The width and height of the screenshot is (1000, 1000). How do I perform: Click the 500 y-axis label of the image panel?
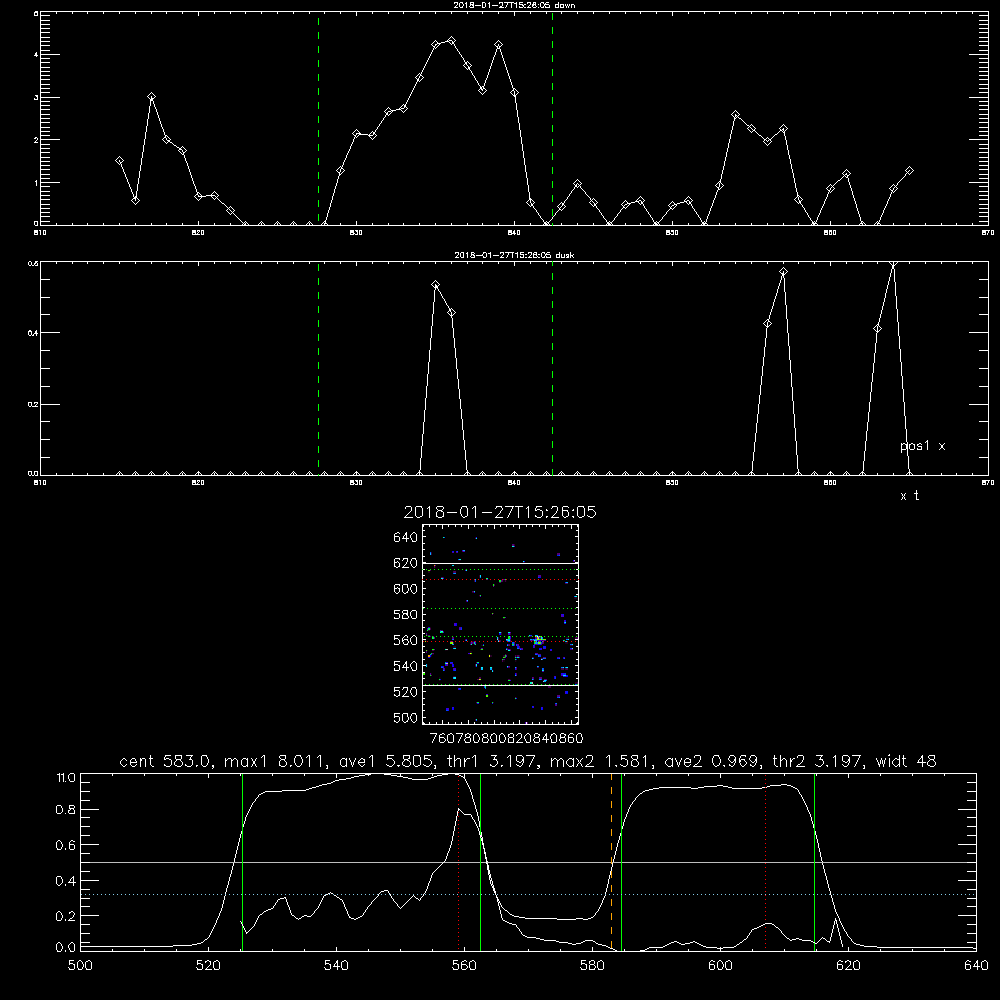pos(406,717)
